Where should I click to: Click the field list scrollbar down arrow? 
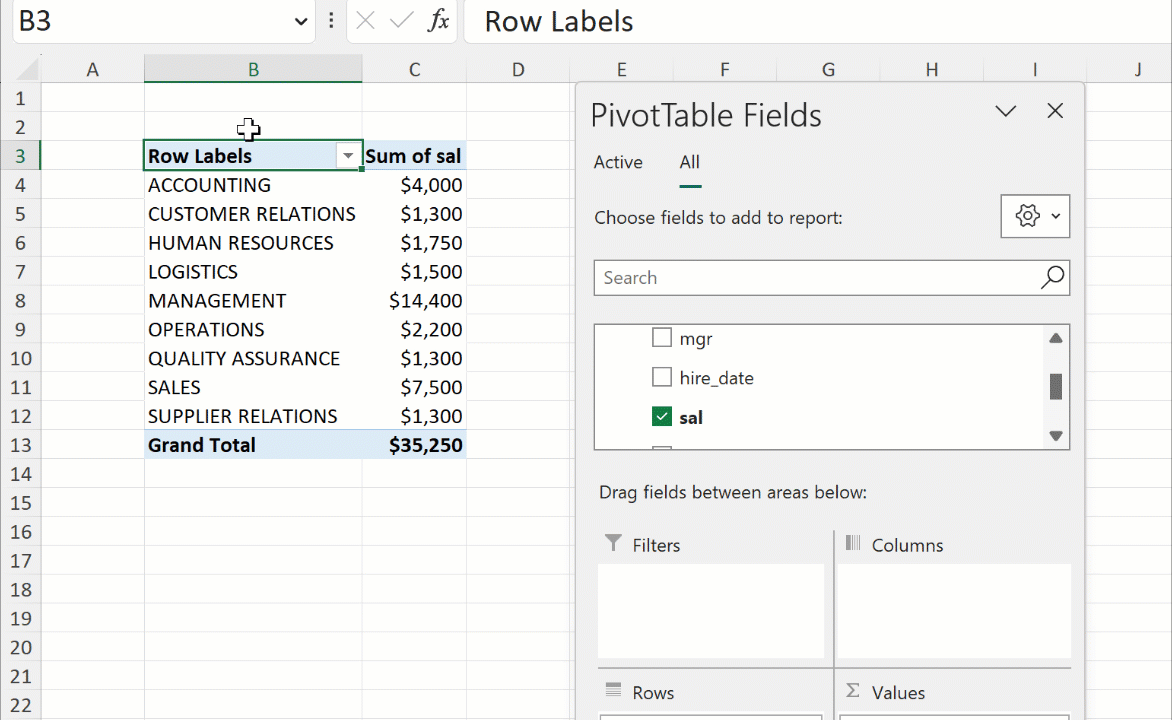[1055, 436]
